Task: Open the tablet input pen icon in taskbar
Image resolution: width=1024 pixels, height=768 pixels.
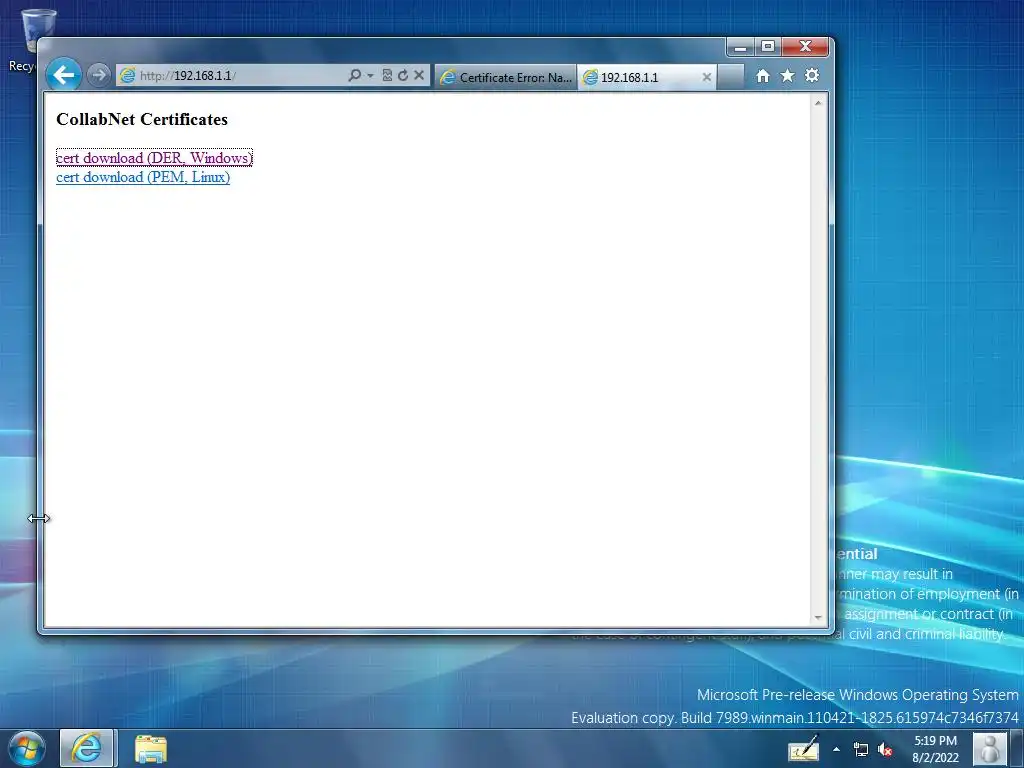Action: click(x=803, y=749)
